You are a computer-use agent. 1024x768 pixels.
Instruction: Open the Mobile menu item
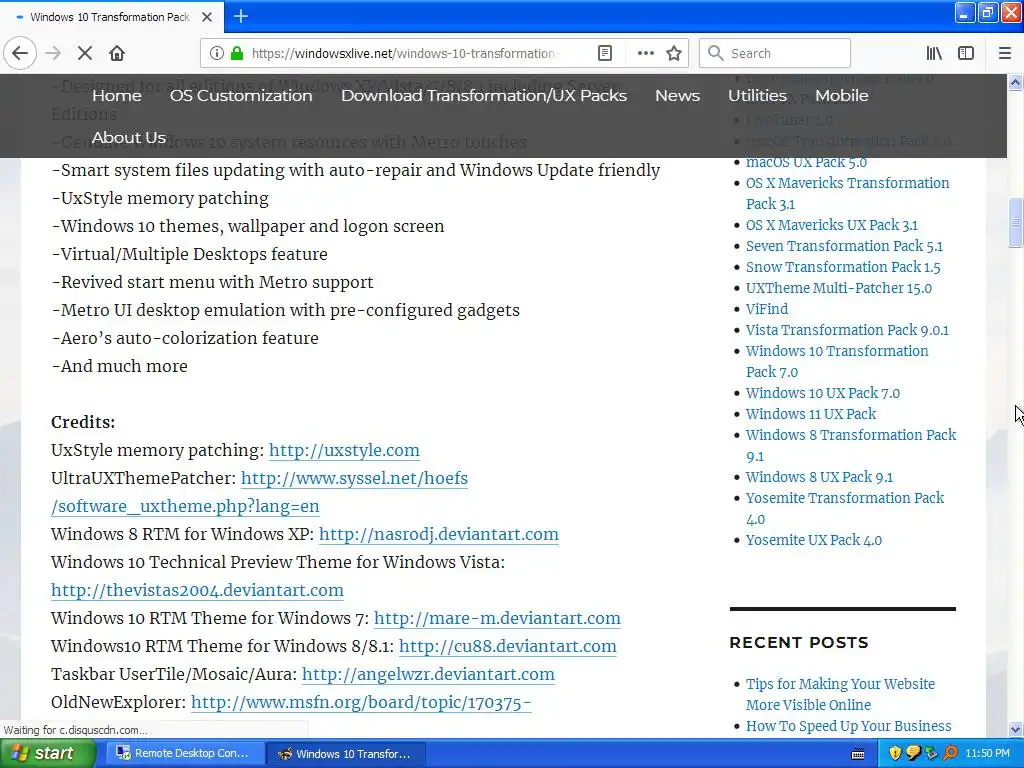coord(842,95)
